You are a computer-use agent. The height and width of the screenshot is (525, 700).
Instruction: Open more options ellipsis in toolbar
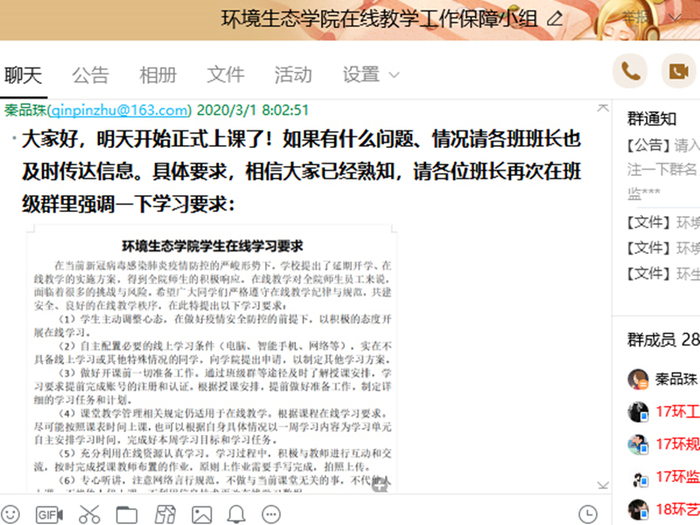[273, 515]
